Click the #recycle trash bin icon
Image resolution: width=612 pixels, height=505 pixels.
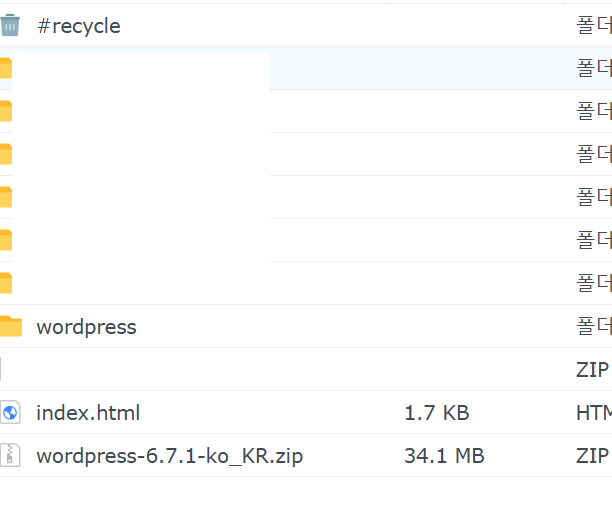[10, 25]
